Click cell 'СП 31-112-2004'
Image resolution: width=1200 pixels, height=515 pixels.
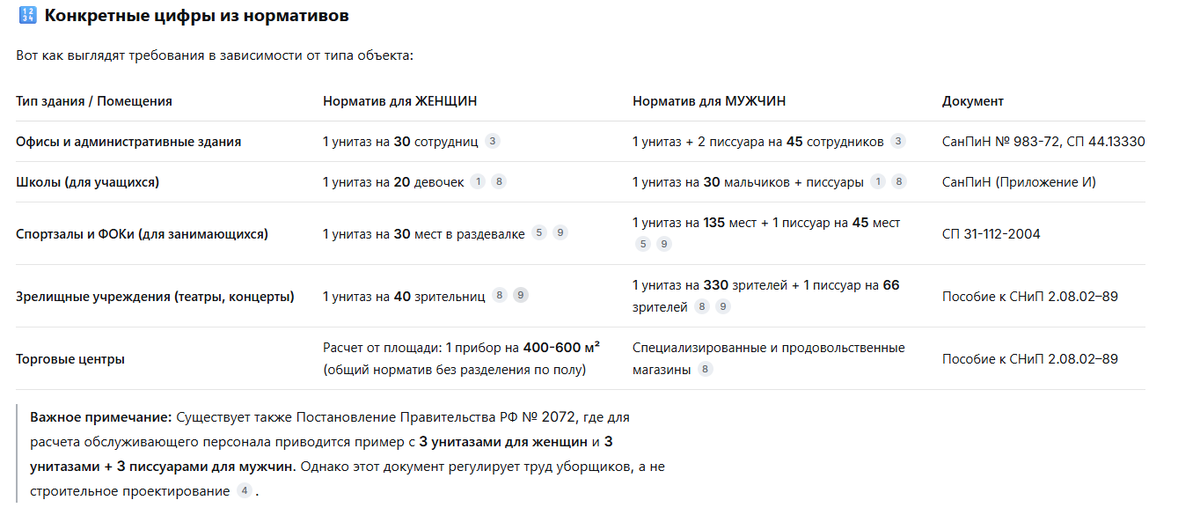pos(991,234)
